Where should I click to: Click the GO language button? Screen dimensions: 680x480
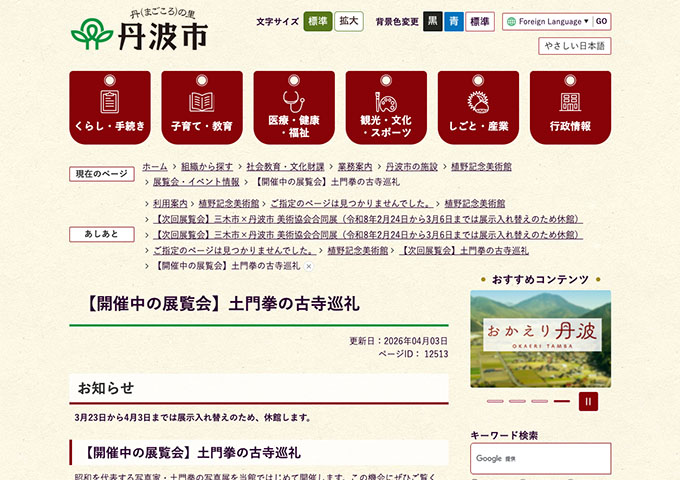[601, 21]
